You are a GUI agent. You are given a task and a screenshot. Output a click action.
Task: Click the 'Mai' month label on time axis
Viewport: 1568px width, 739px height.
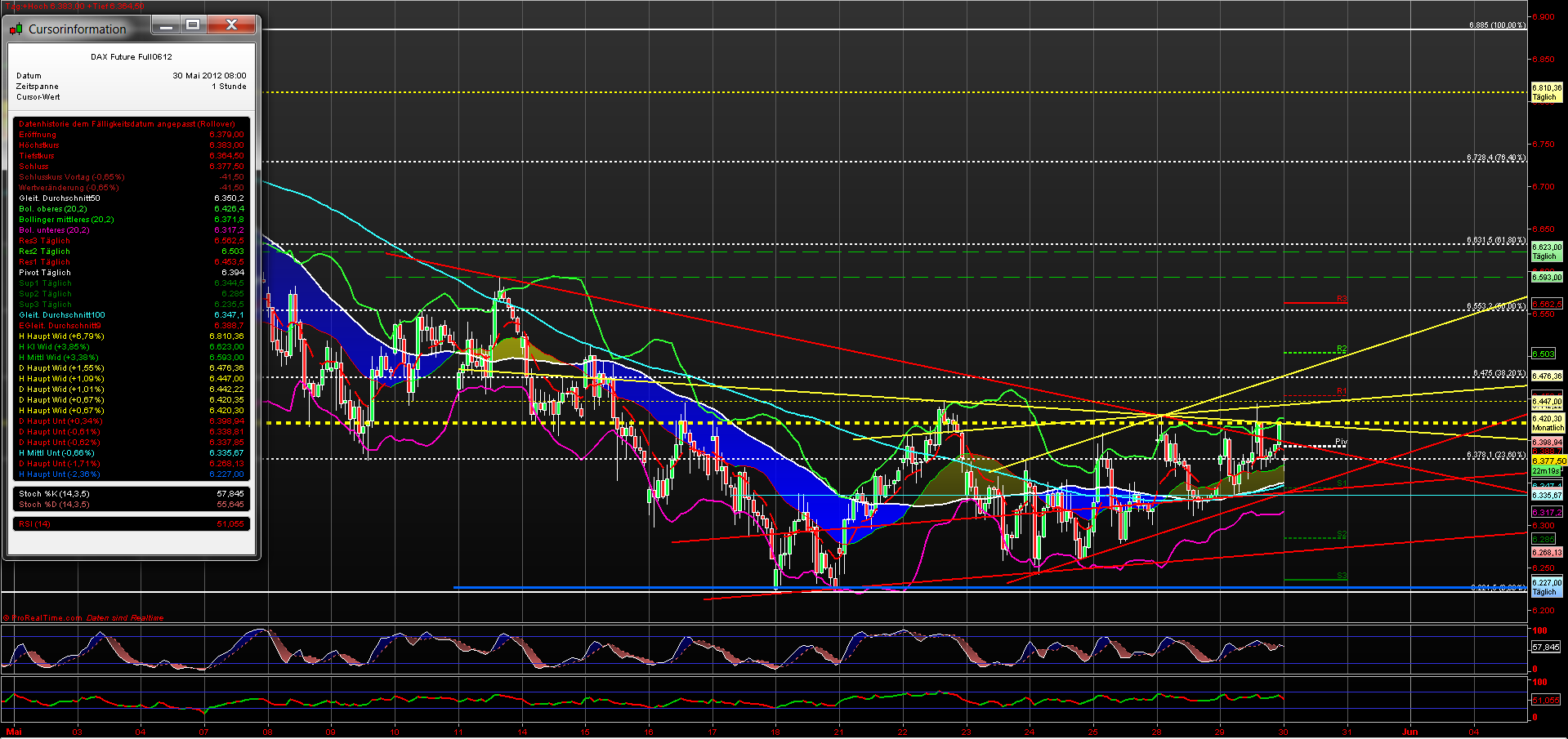[13, 732]
